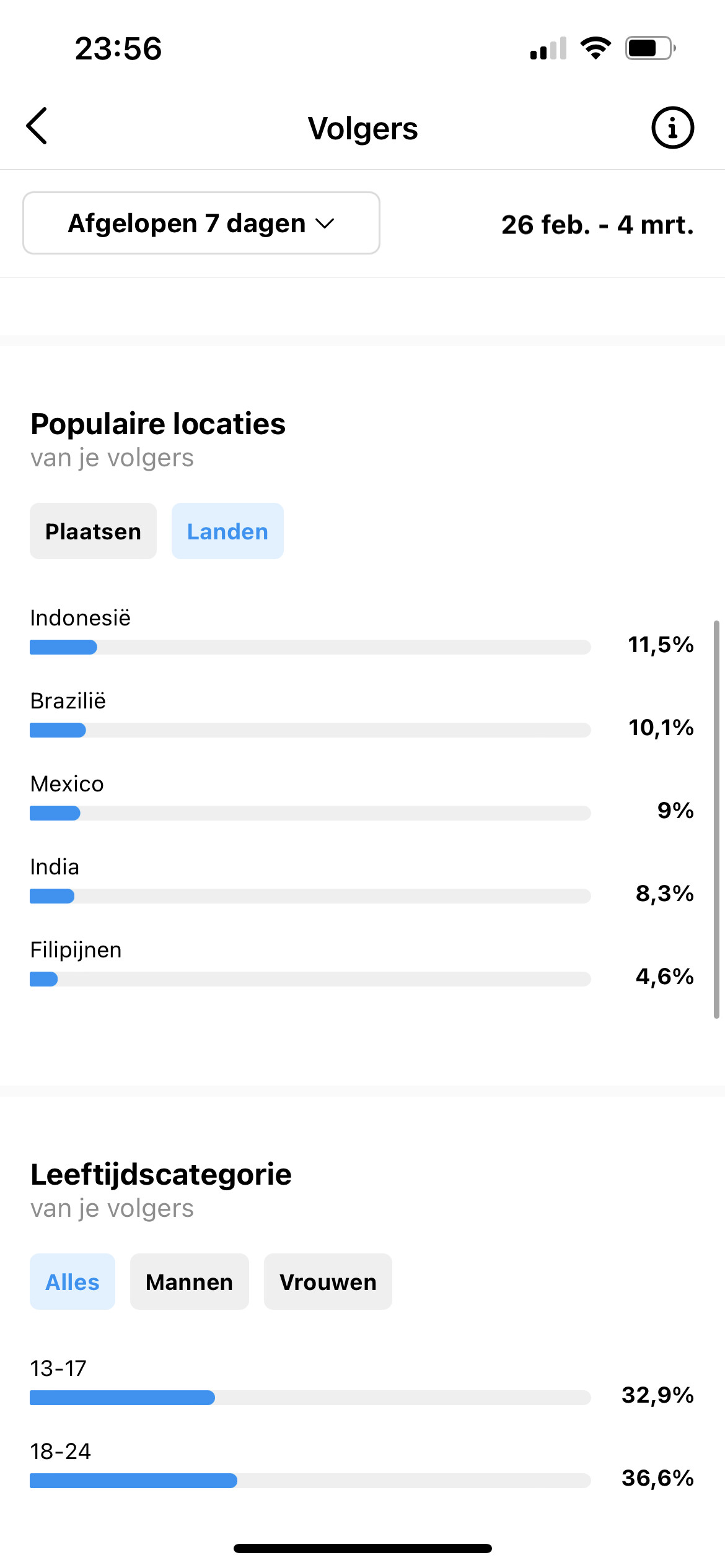Select the Landen tab
The image size is (725, 1568).
coord(227,531)
